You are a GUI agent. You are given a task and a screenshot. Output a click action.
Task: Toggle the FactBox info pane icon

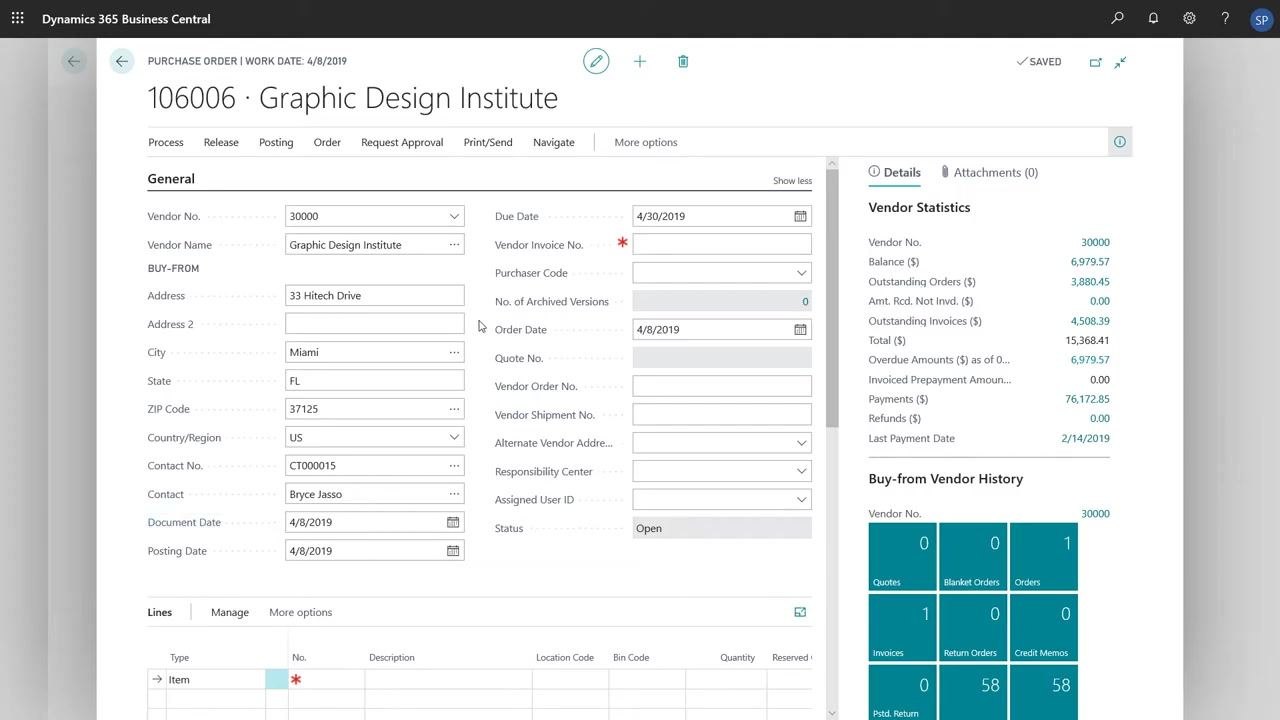point(1120,142)
